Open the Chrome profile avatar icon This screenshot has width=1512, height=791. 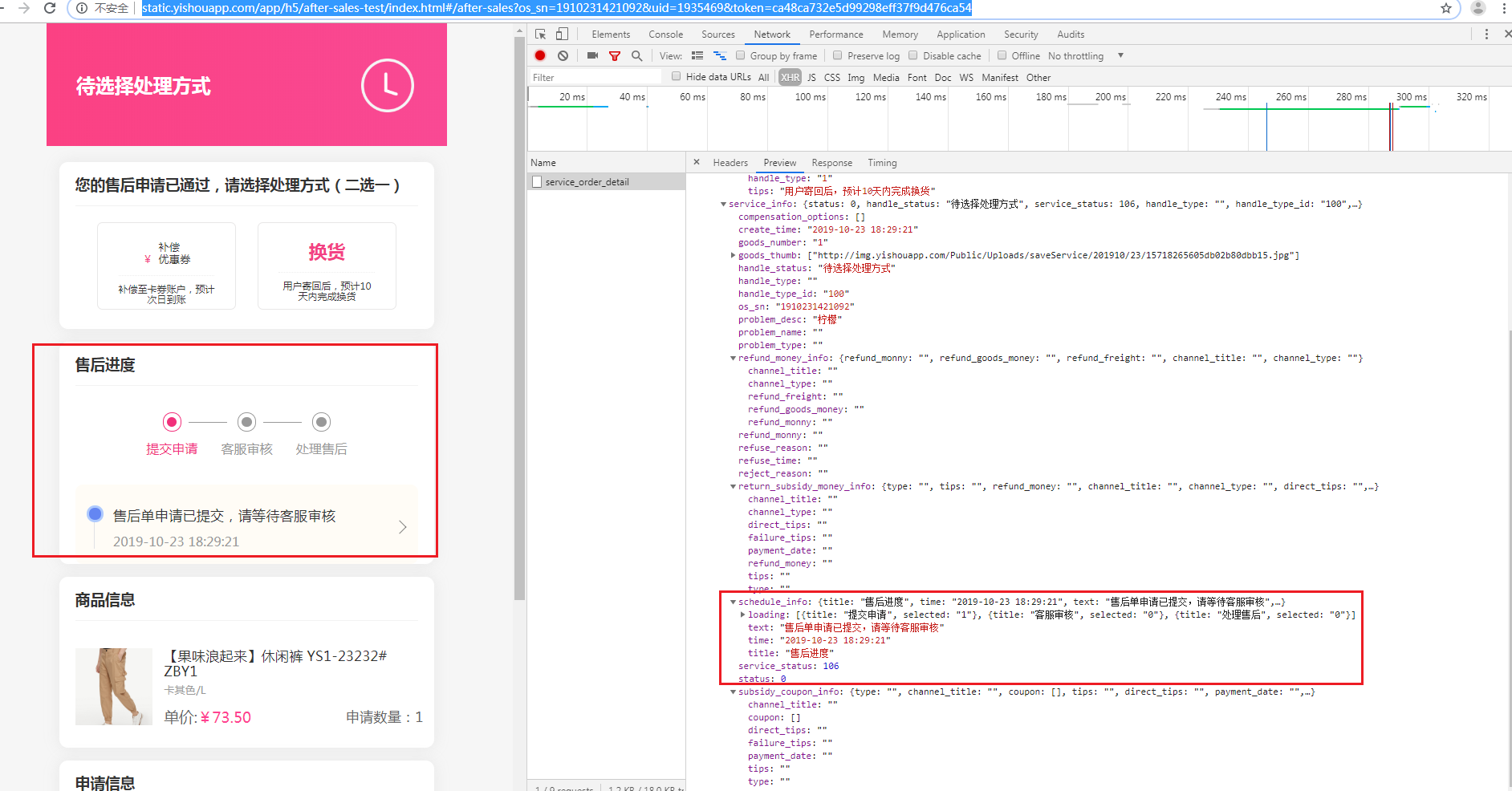tap(1477, 8)
